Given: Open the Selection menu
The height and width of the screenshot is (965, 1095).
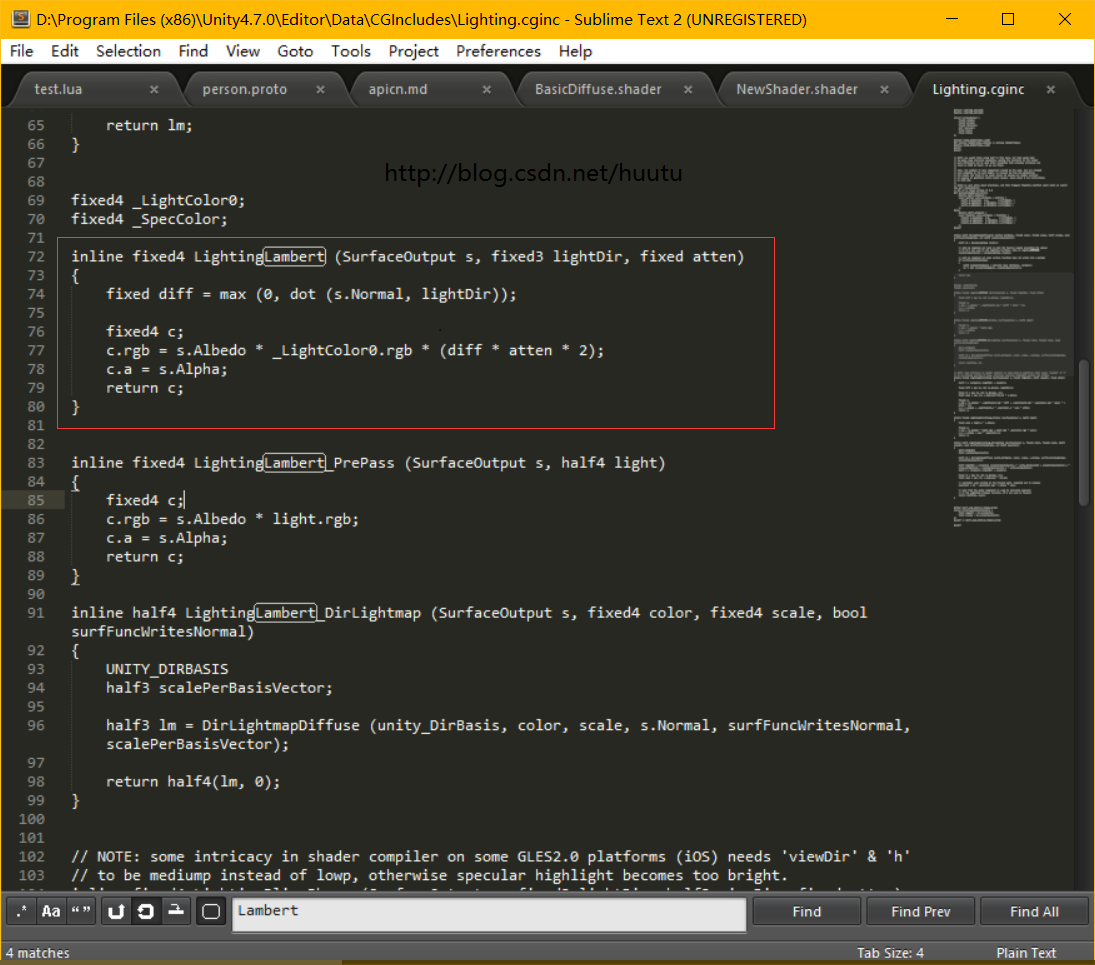Looking at the screenshot, I should click(128, 51).
